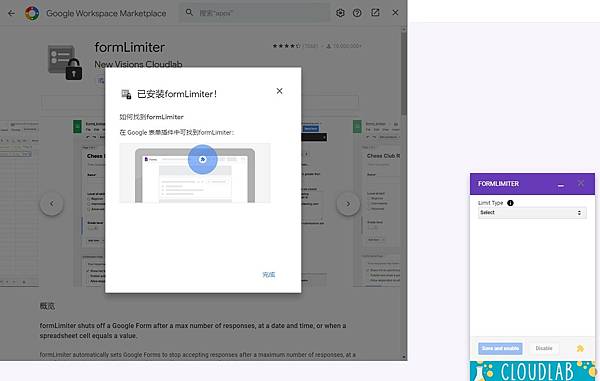Click the add-on puzzle icon illustration
The height and width of the screenshot is (381, 600).
pos(203,159)
